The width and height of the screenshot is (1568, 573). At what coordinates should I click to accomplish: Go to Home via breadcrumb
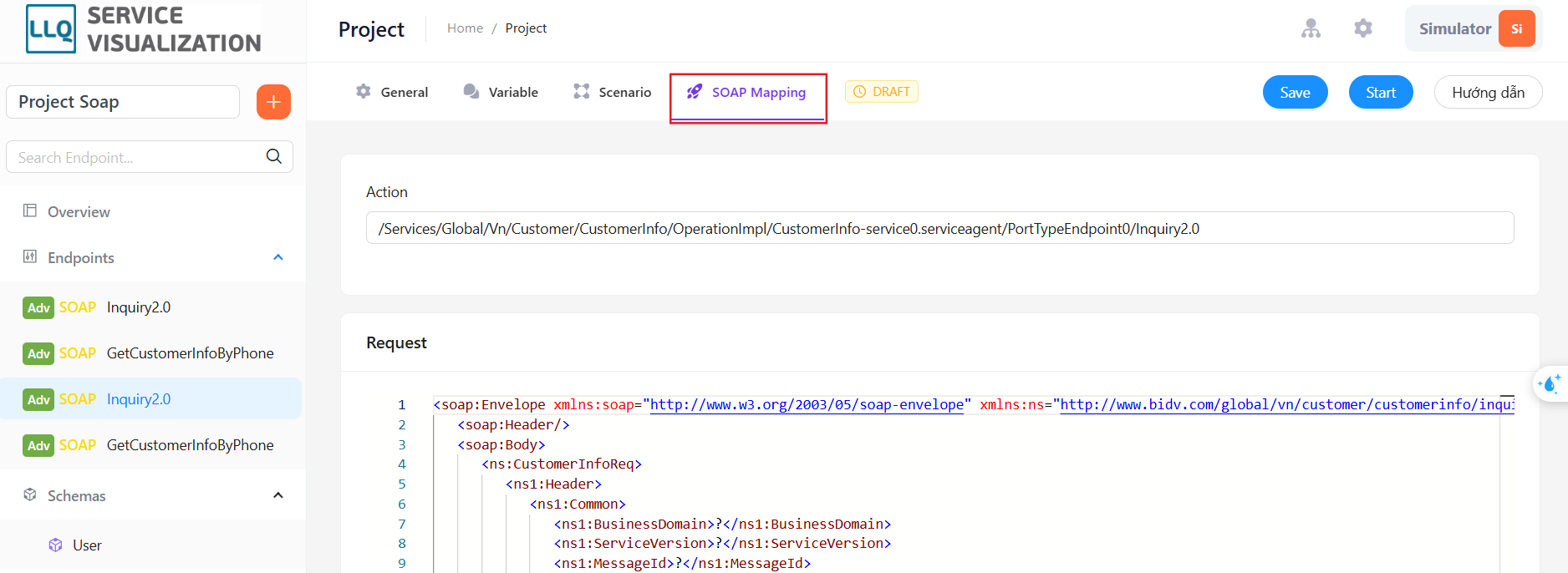465,28
